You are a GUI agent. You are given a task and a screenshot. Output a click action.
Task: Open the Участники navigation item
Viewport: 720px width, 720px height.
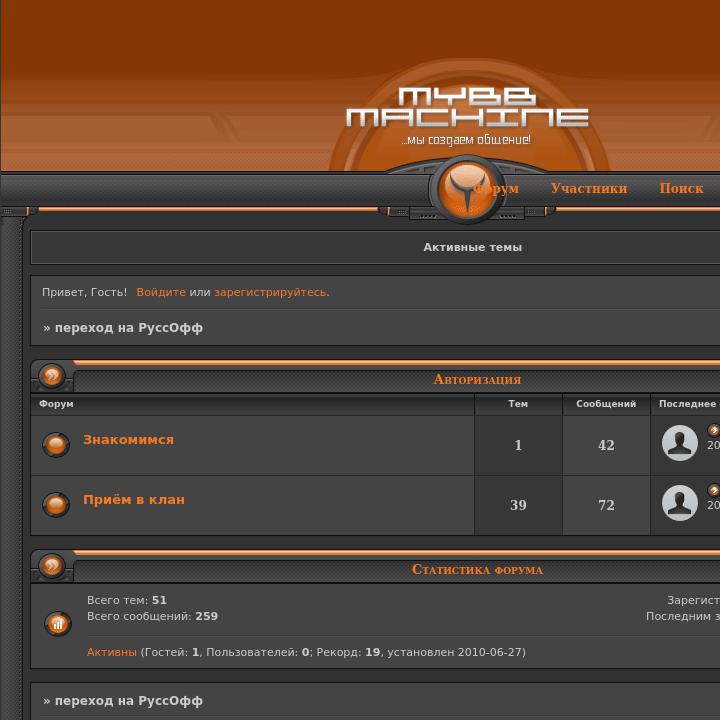(x=589, y=188)
